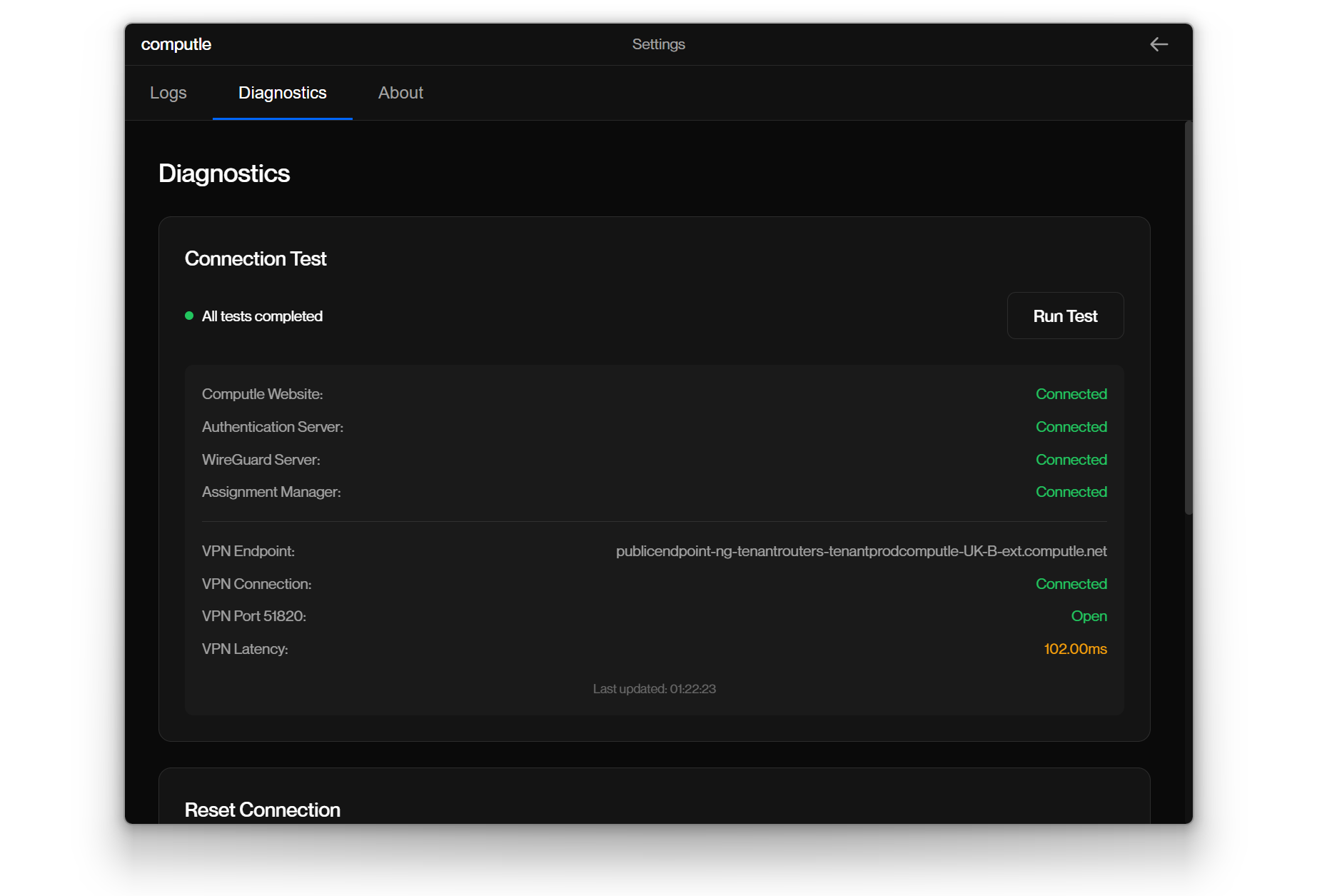The image size is (1332, 896).
Task: Click Connected status for WireGuard Server
Action: [1071, 460]
